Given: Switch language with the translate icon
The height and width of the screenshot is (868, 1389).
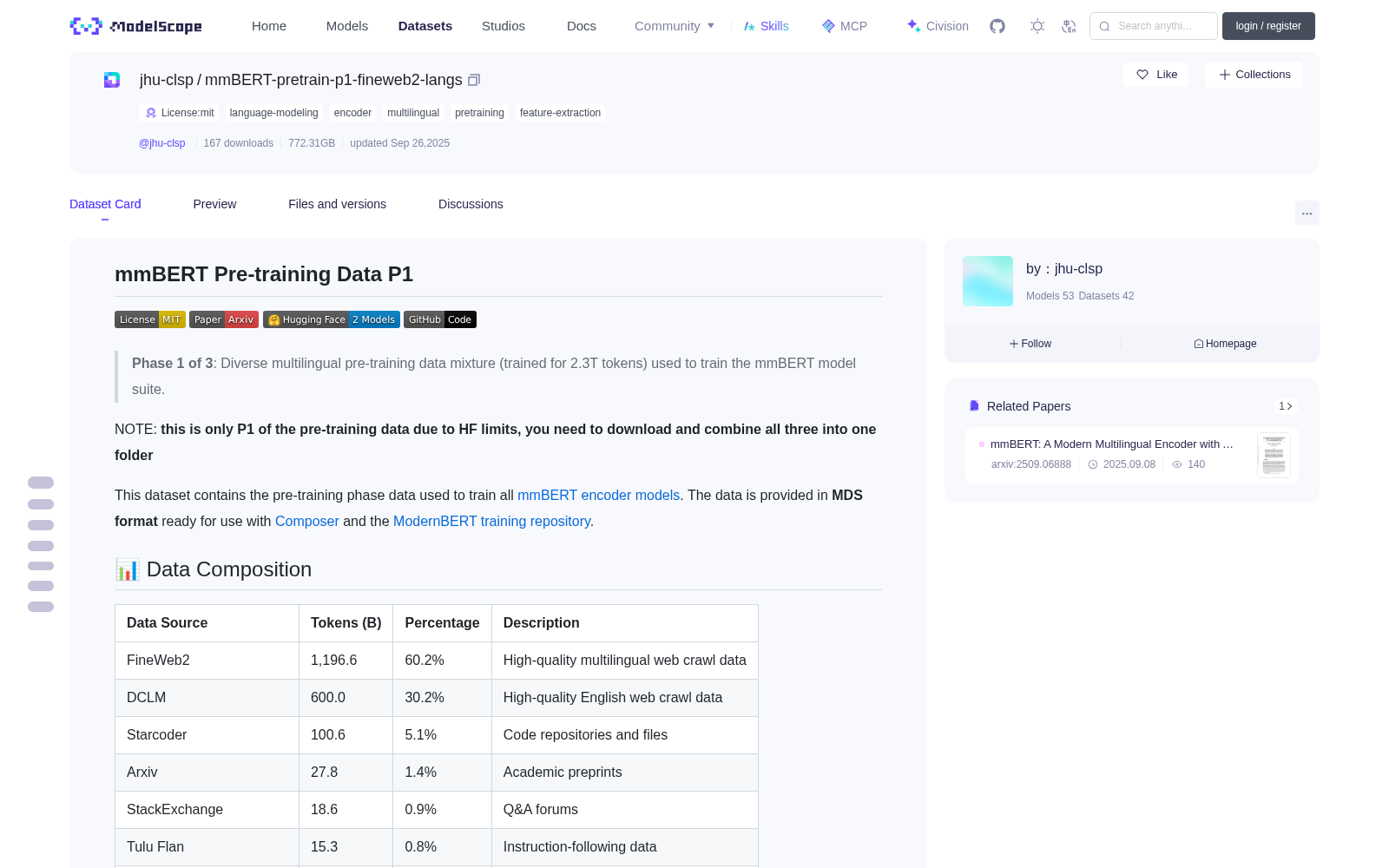Looking at the screenshot, I should click(x=1070, y=26).
